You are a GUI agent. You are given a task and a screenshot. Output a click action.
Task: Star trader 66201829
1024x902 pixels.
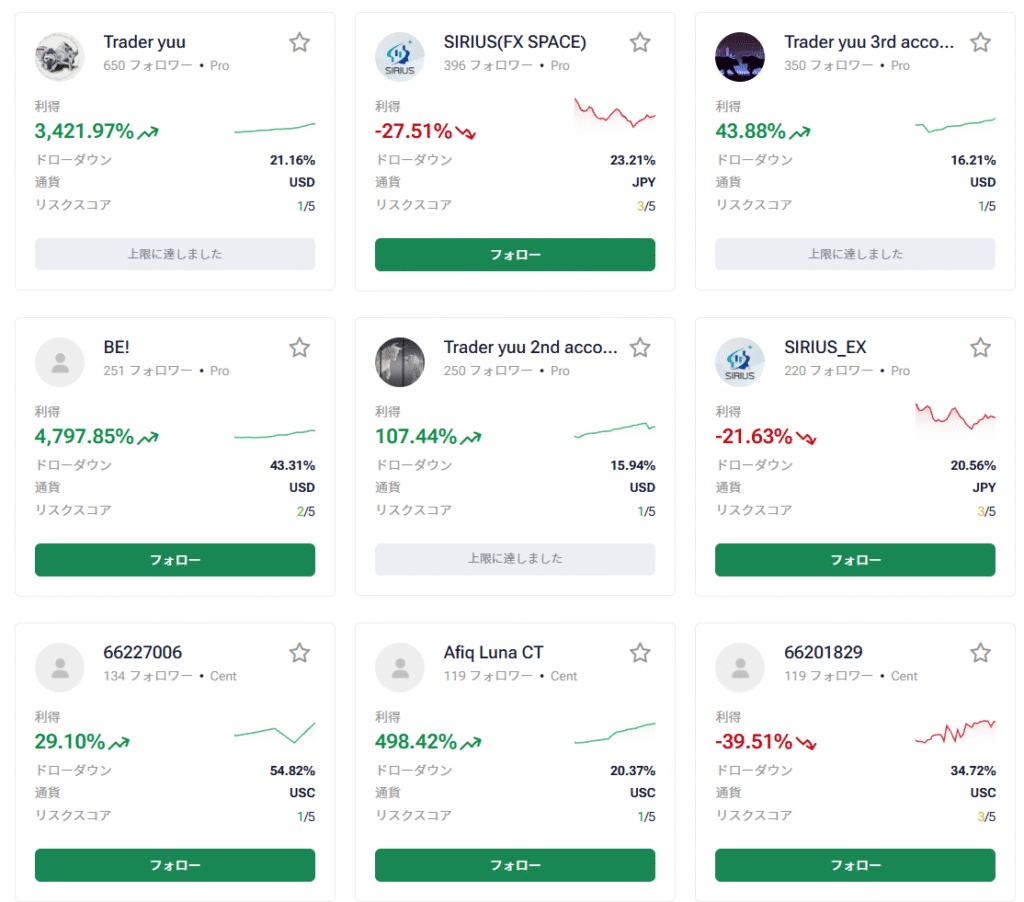[x=980, y=653]
